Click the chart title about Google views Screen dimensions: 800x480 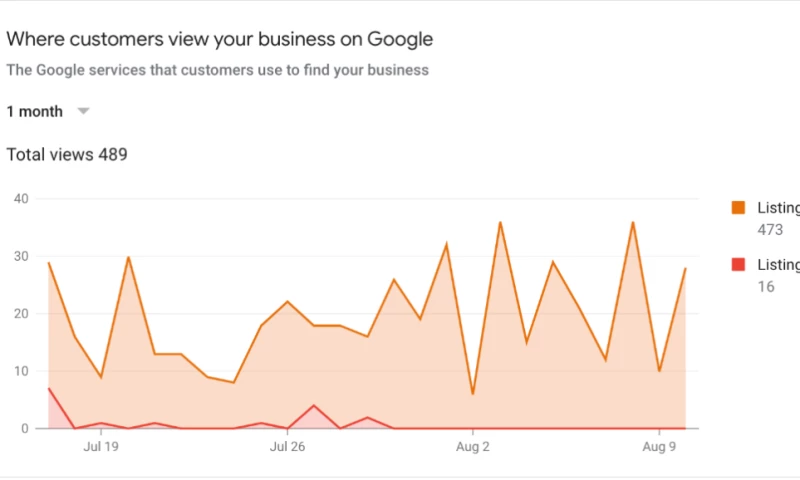click(220, 39)
